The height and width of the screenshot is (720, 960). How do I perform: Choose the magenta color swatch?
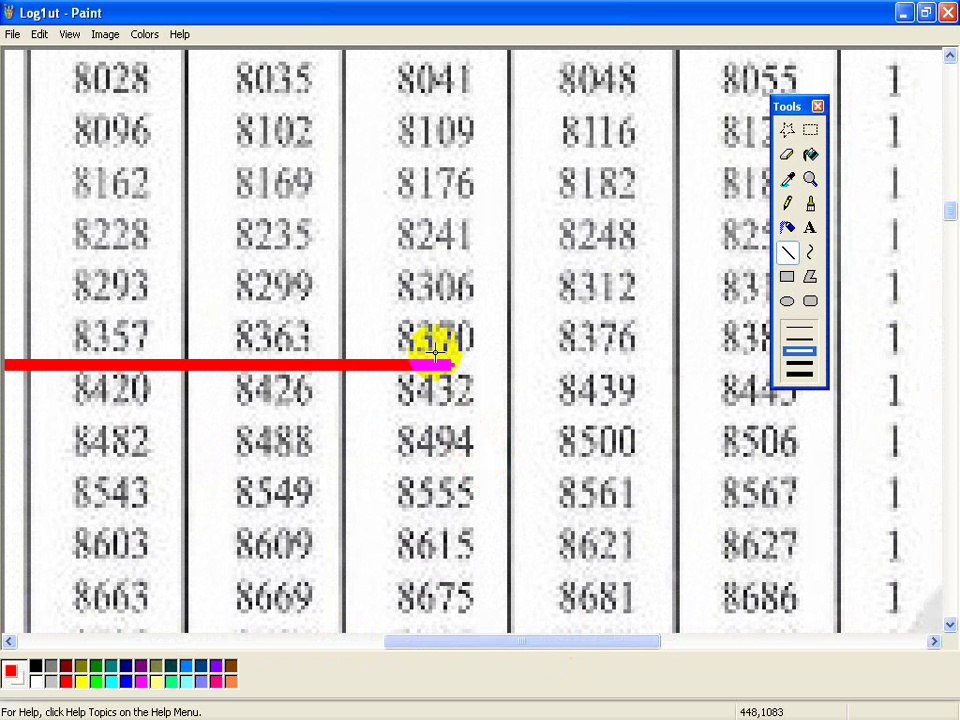coord(141,681)
